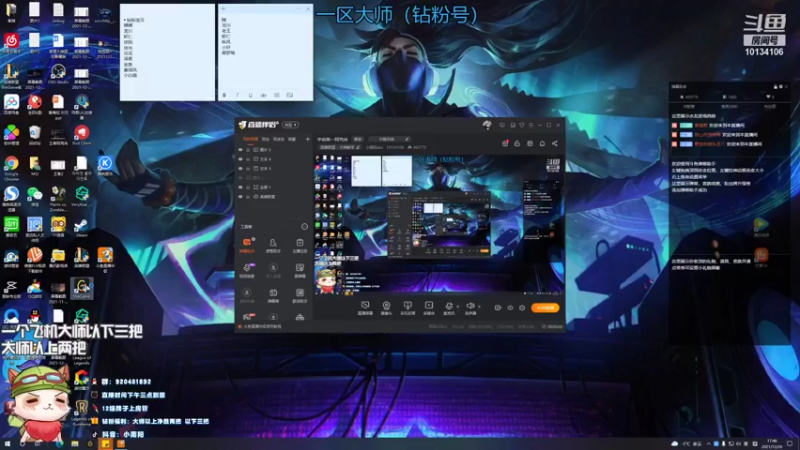Open the Steam desktop shortcut

point(82,227)
